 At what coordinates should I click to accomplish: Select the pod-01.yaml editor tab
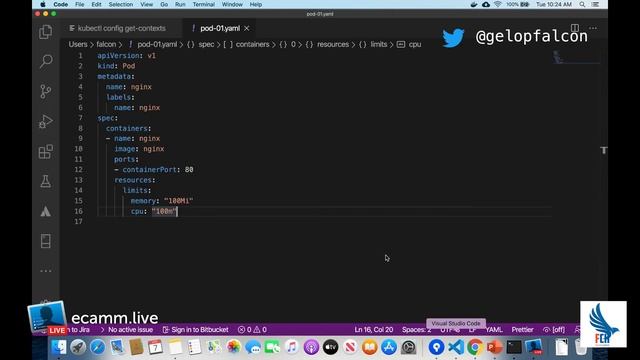point(220,28)
